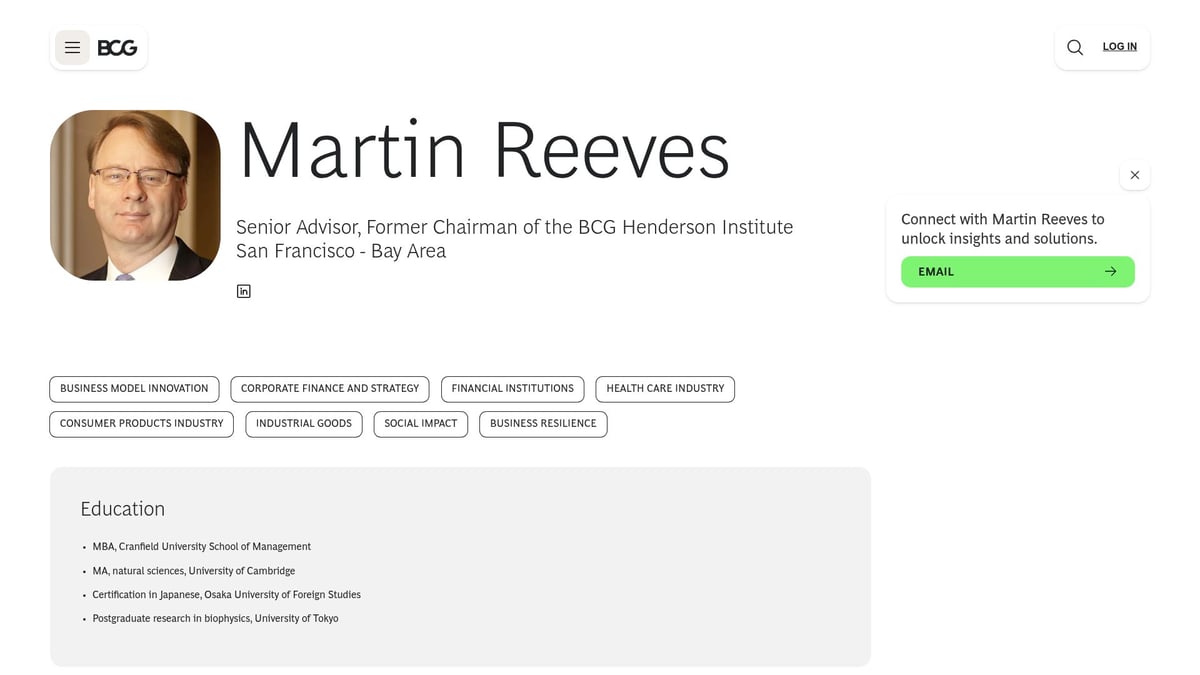The height and width of the screenshot is (675, 1200).
Task: Select the HEALTH CARE INDUSTRY tag
Action: tap(664, 389)
